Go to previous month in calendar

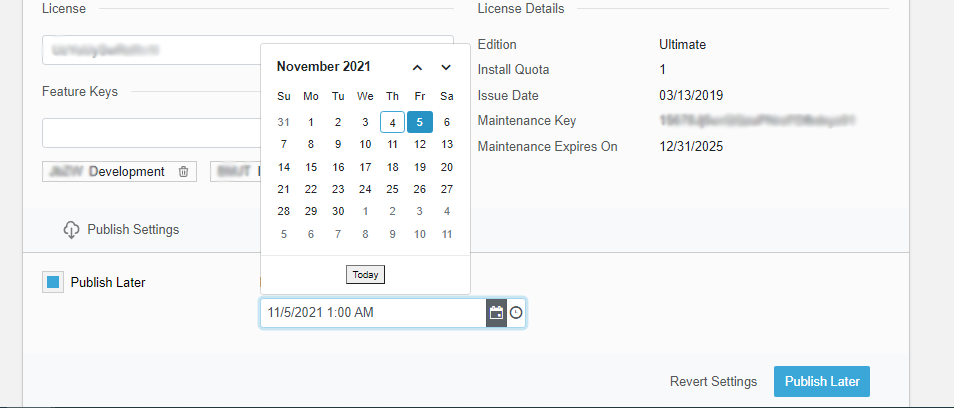(417, 67)
